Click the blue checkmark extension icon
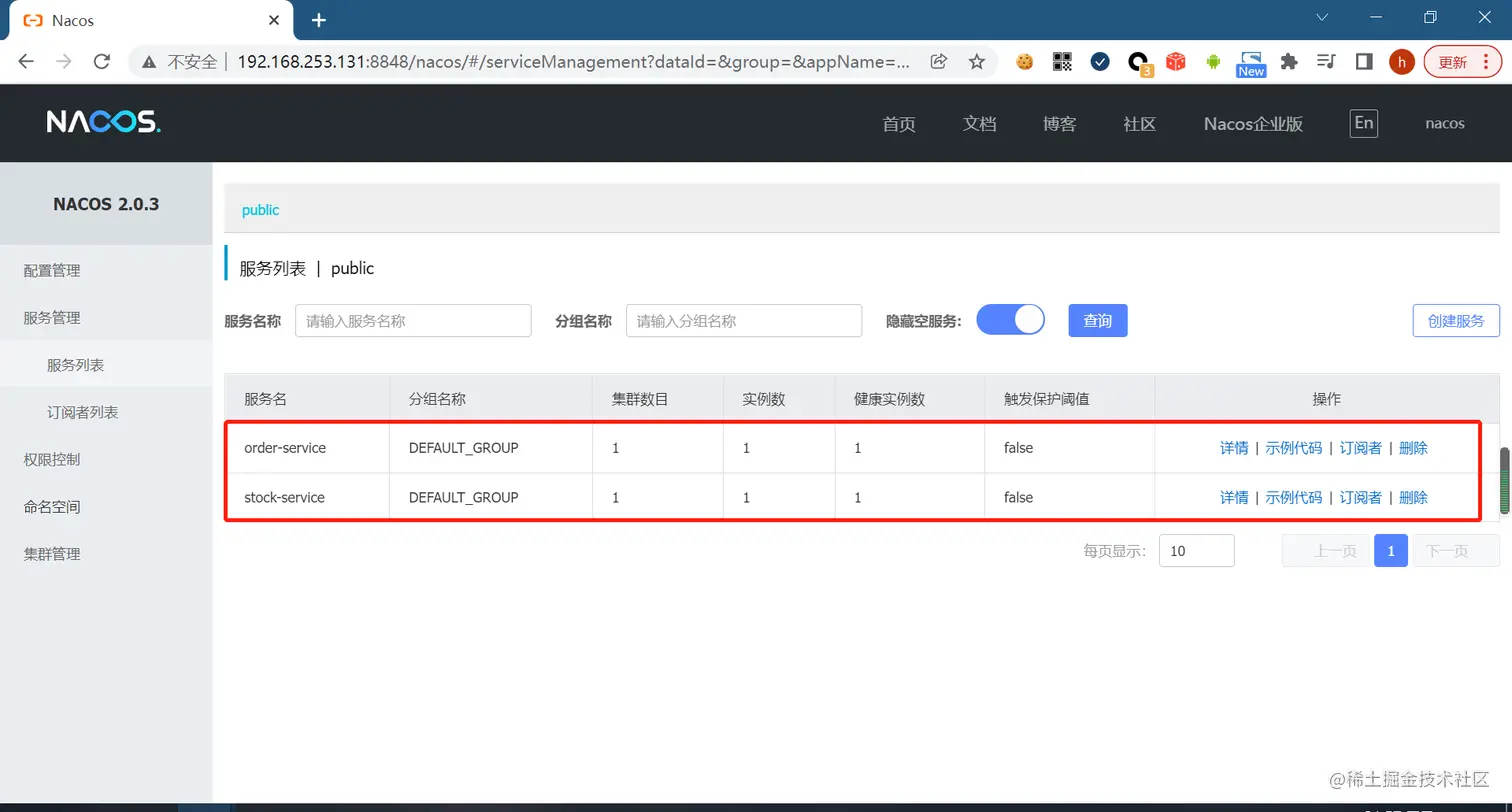 coord(1100,62)
